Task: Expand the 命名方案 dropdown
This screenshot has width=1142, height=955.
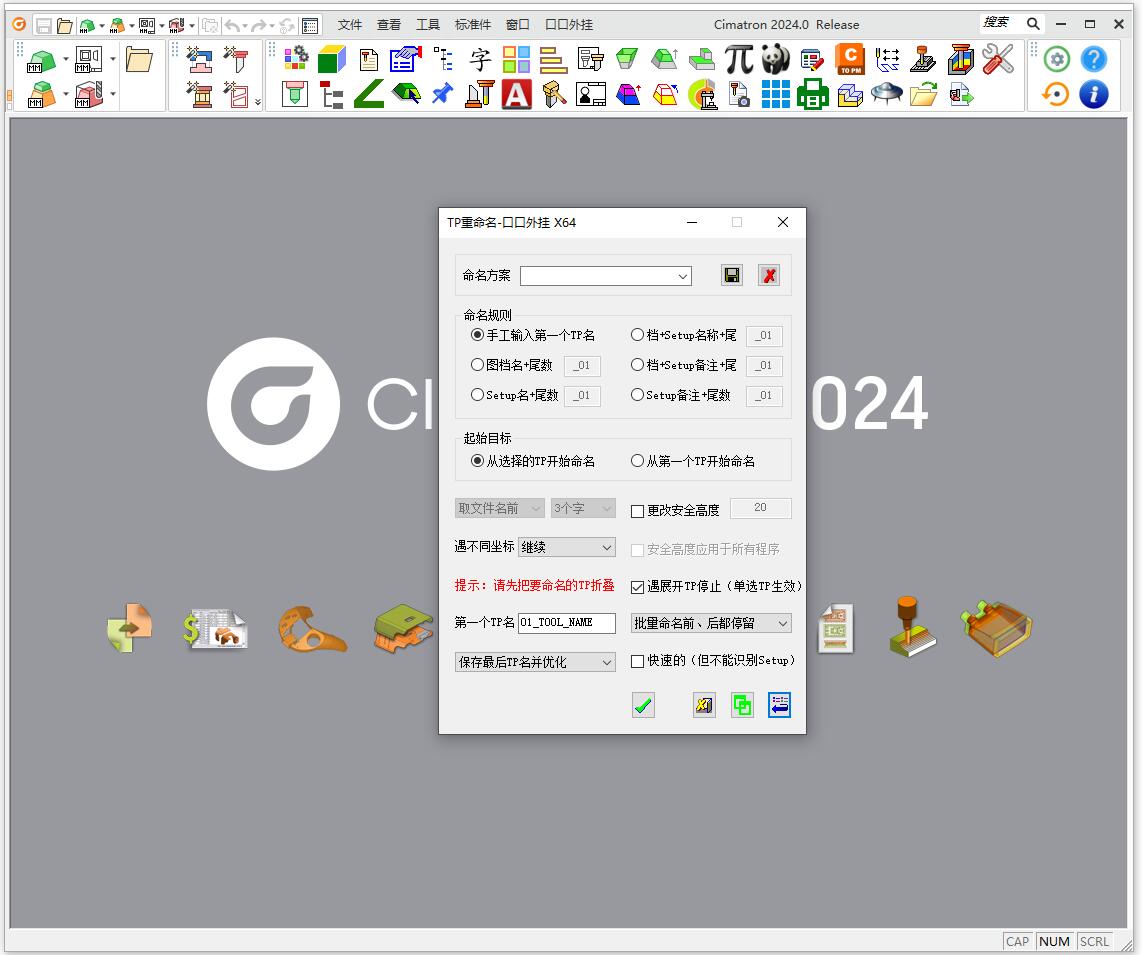Action: [x=683, y=277]
